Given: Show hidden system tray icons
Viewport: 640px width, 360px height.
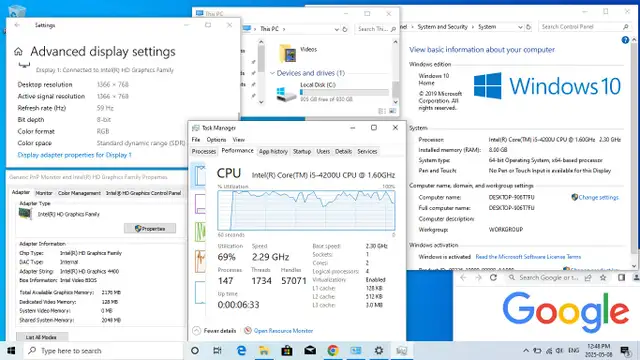Looking at the screenshot, I should pyautogui.click(x=526, y=351).
